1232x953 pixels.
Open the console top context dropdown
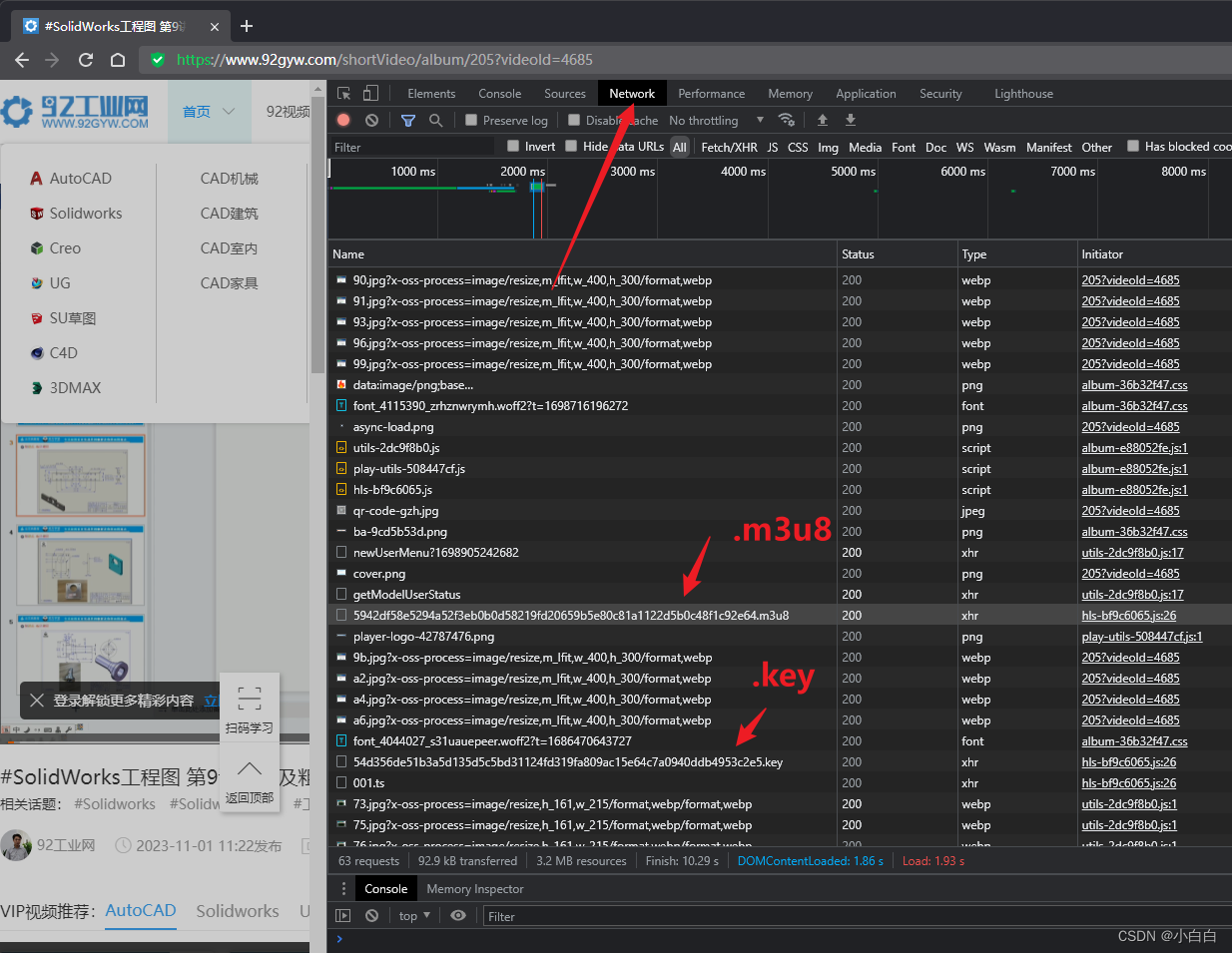(x=414, y=916)
